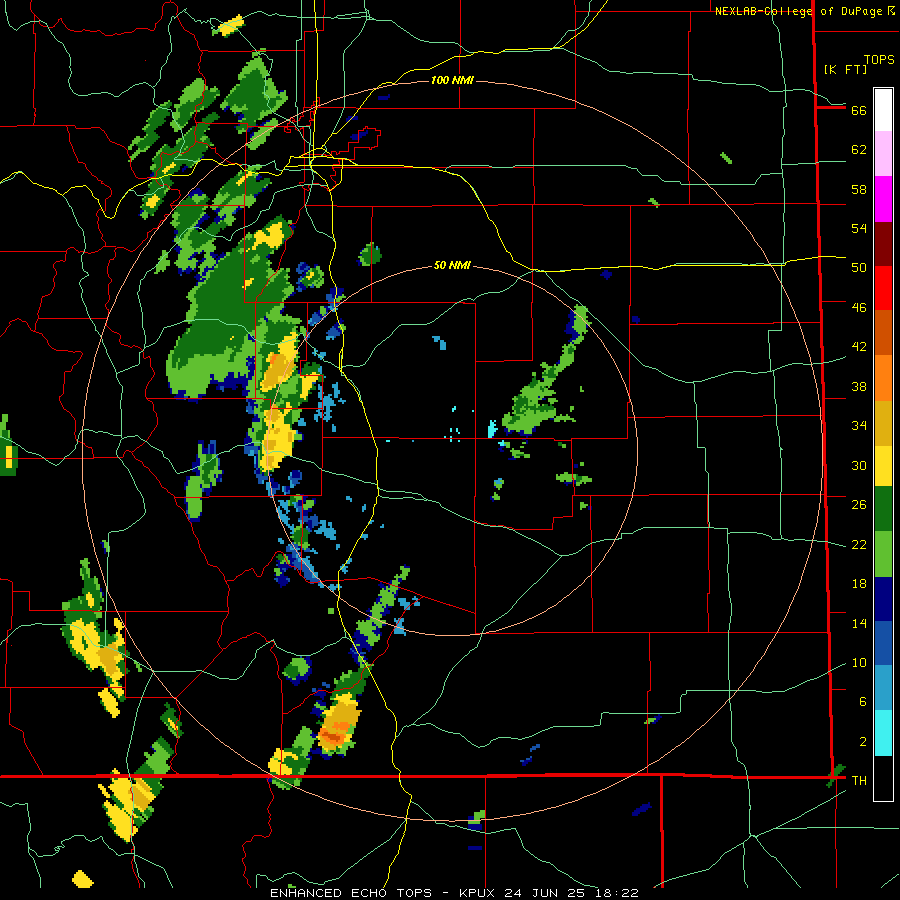This screenshot has width=900, height=900.
Task: Click the orange 42 kft legend swatch
Action: 883,377
